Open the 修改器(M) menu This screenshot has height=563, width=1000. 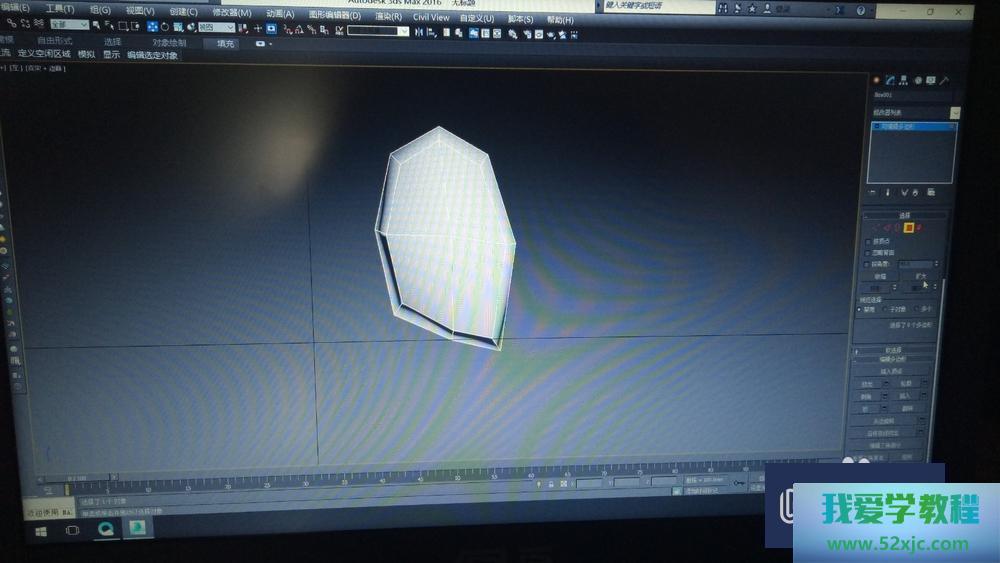pyautogui.click(x=231, y=13)
